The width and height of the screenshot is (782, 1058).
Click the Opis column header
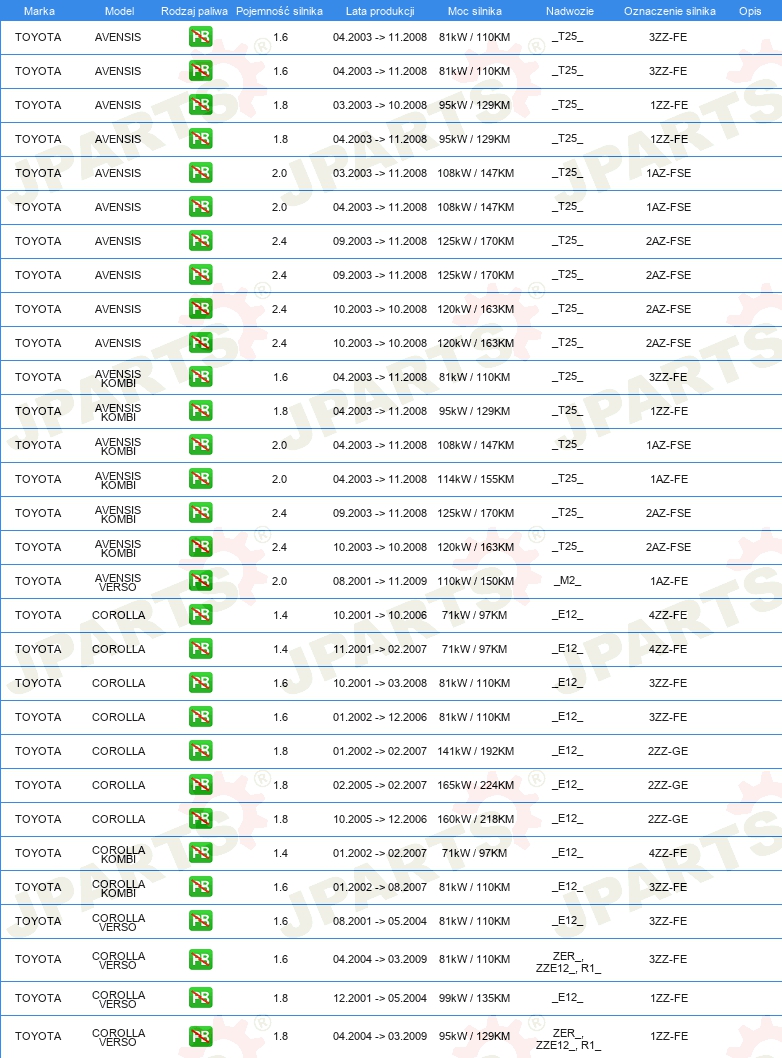(750, 11)
